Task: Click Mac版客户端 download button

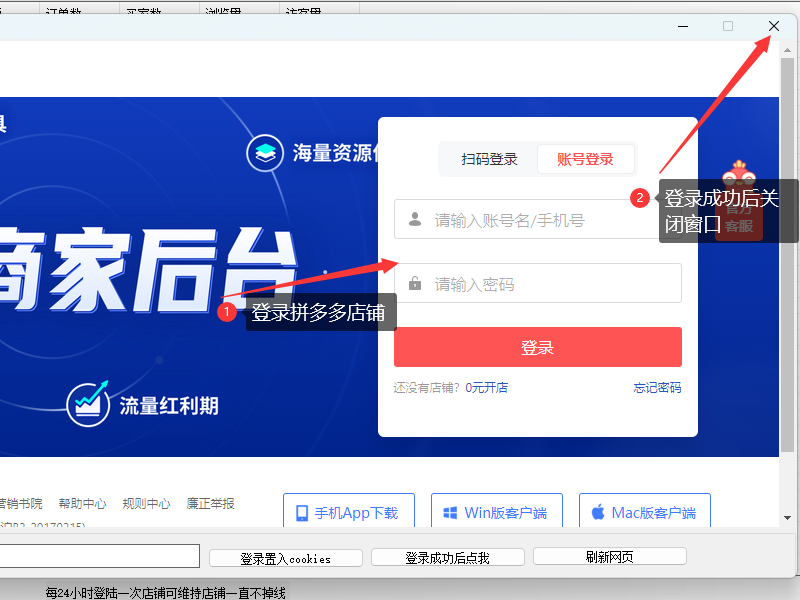Action: [645, 511]
